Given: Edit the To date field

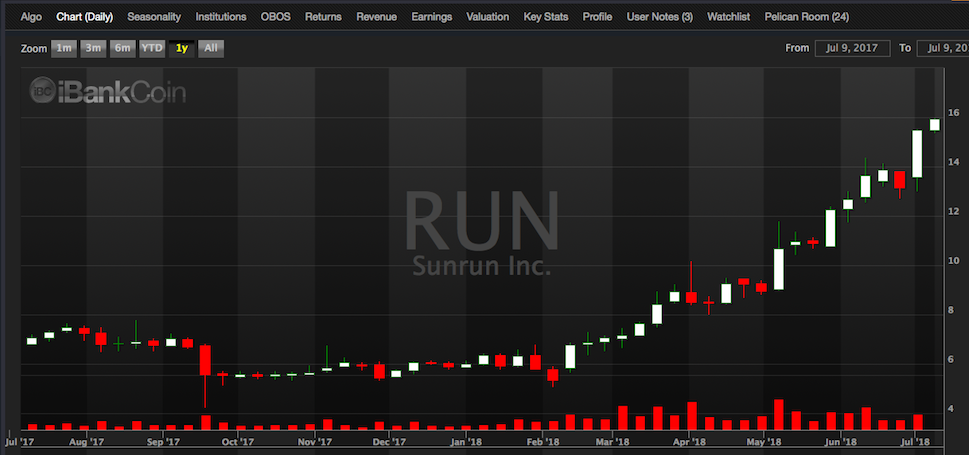Looking at the screenshot, I should click(943, 48).
